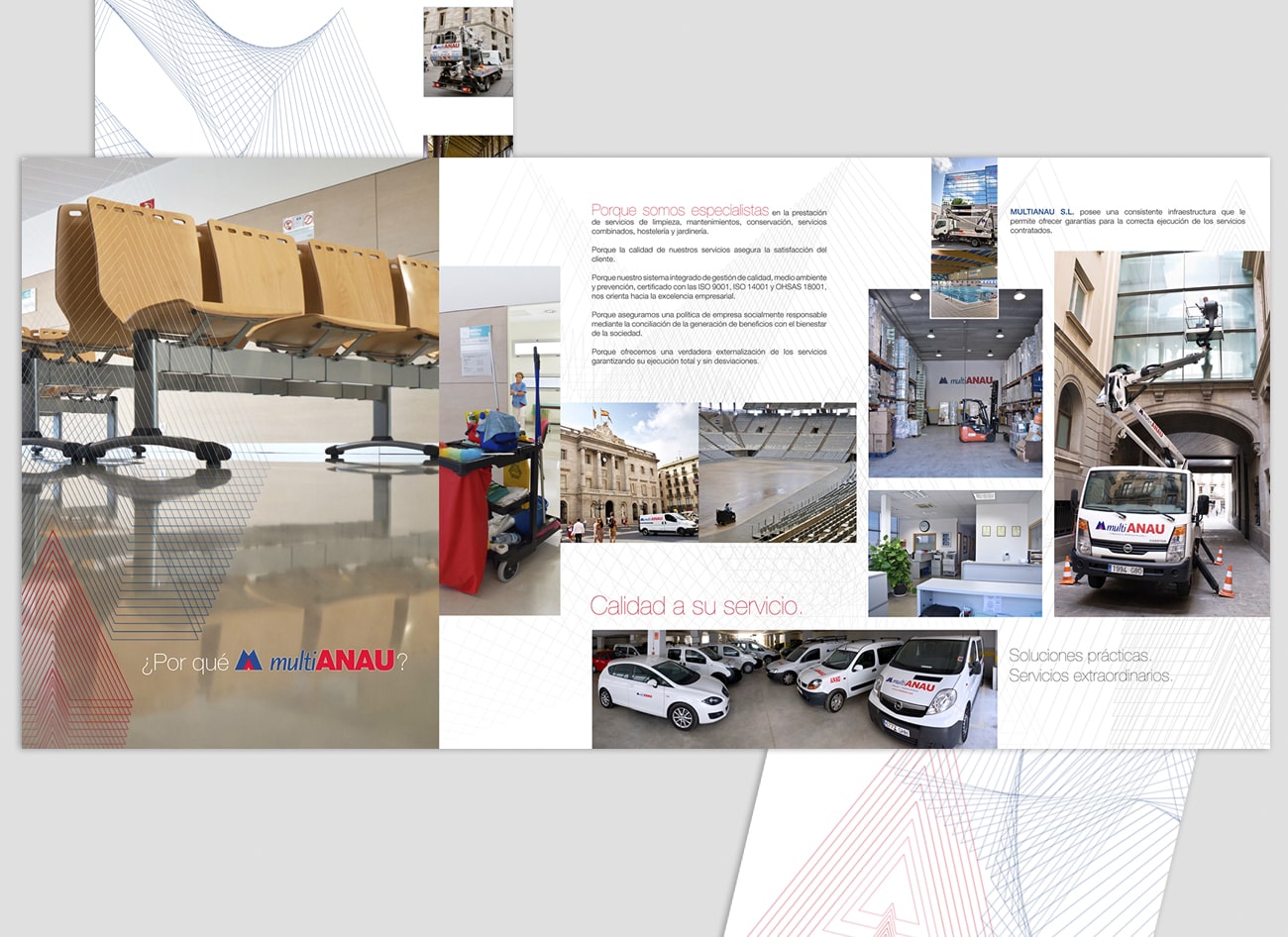Viewport: 1288px width, 937px height.
Task: Open the small swimming pool photo
Action: pos(964,285)
